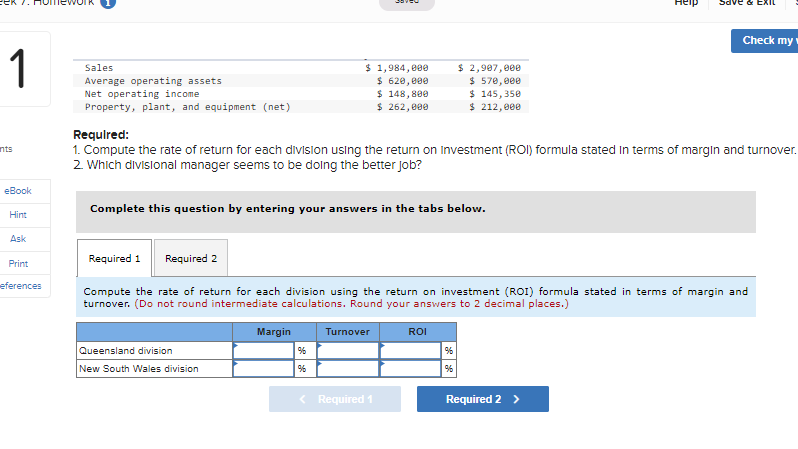Viewport: 798px width, 449px height.
Task: Click the $ 212,000 property value
Action: point(495,107)
